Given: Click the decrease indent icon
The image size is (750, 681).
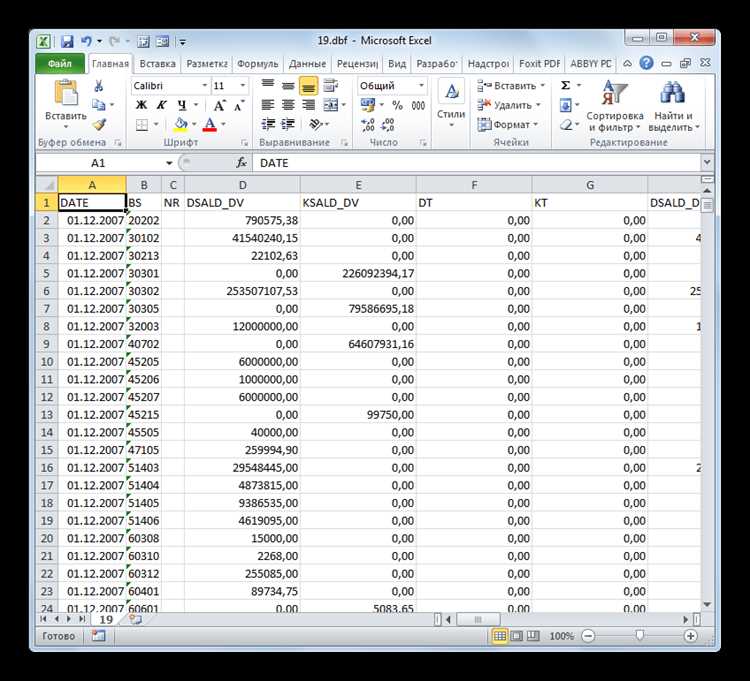Looking at the screenshot, I should [268, 124].
